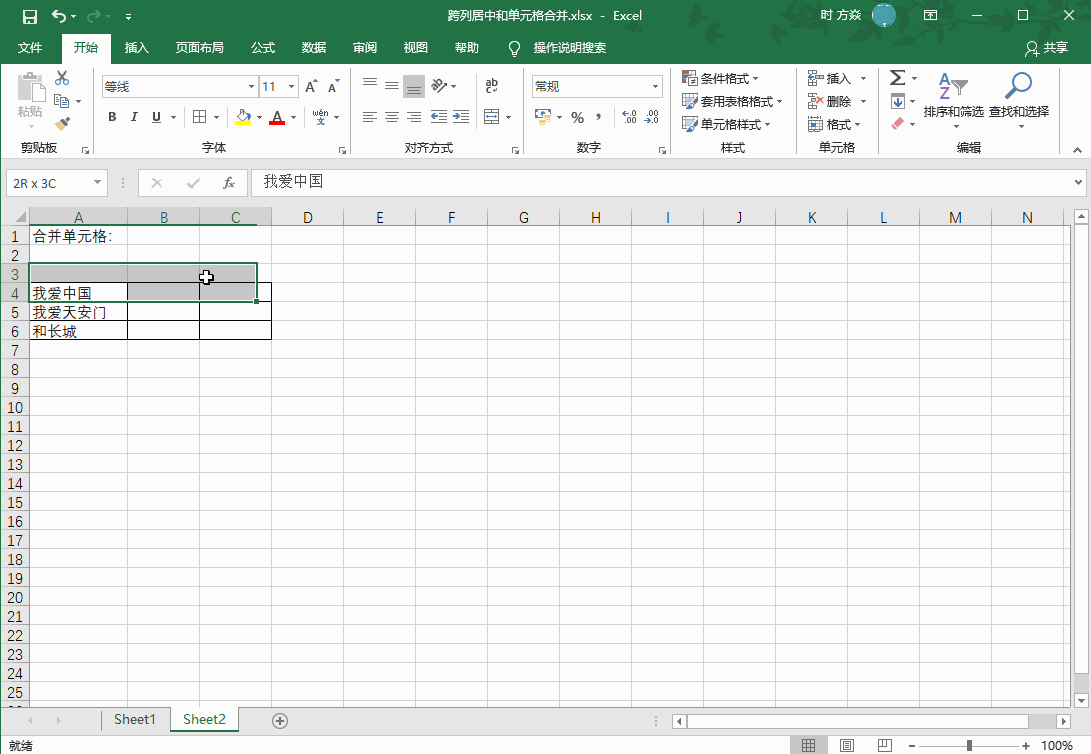Click the decrease indent icon
The height and width of the screenshot is (754, 1091).
(x=438, y=117)
